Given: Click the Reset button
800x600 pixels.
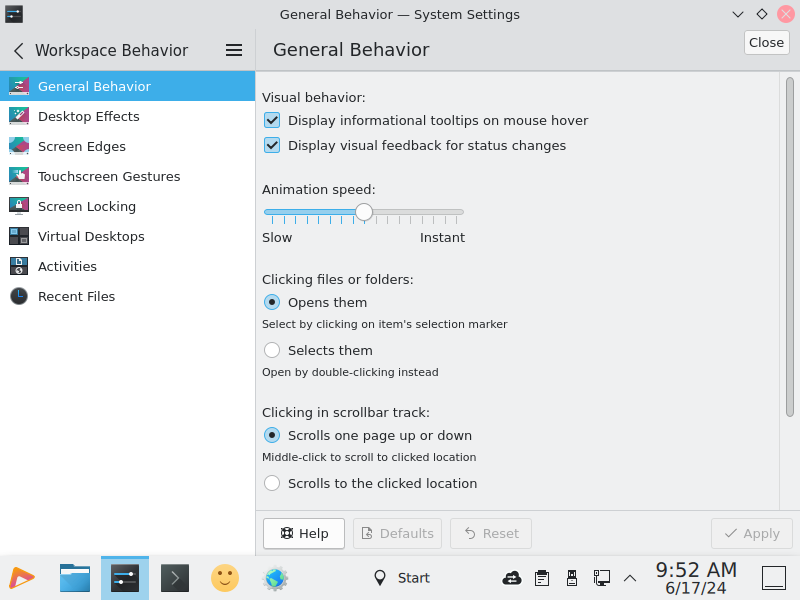Looking at the screenshot, I should 491,534.
